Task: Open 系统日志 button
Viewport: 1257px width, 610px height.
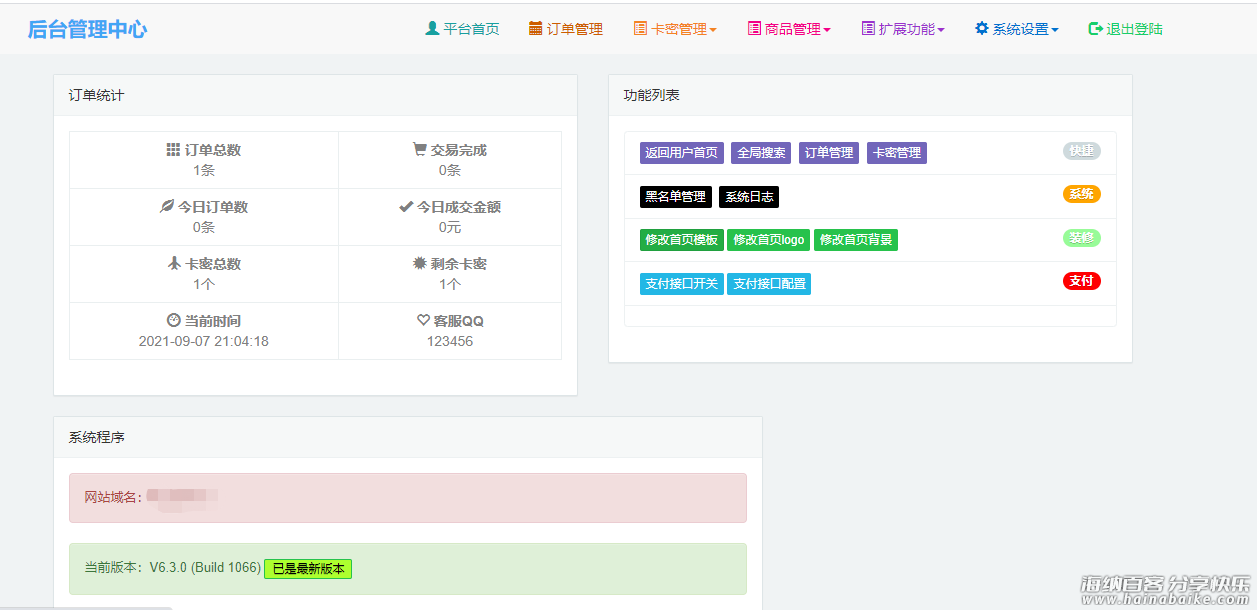Action: 749,197
